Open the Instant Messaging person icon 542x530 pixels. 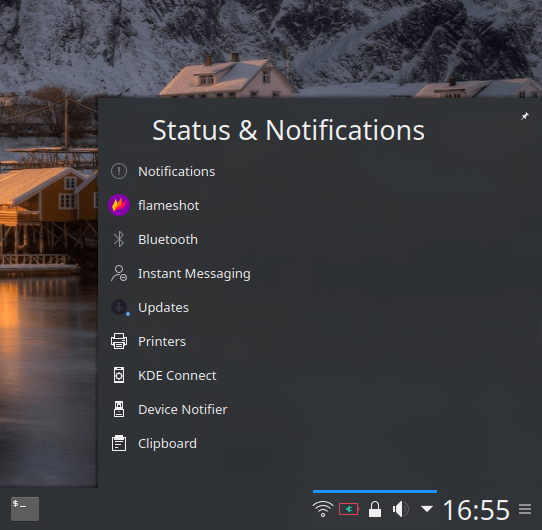[119, 273]
